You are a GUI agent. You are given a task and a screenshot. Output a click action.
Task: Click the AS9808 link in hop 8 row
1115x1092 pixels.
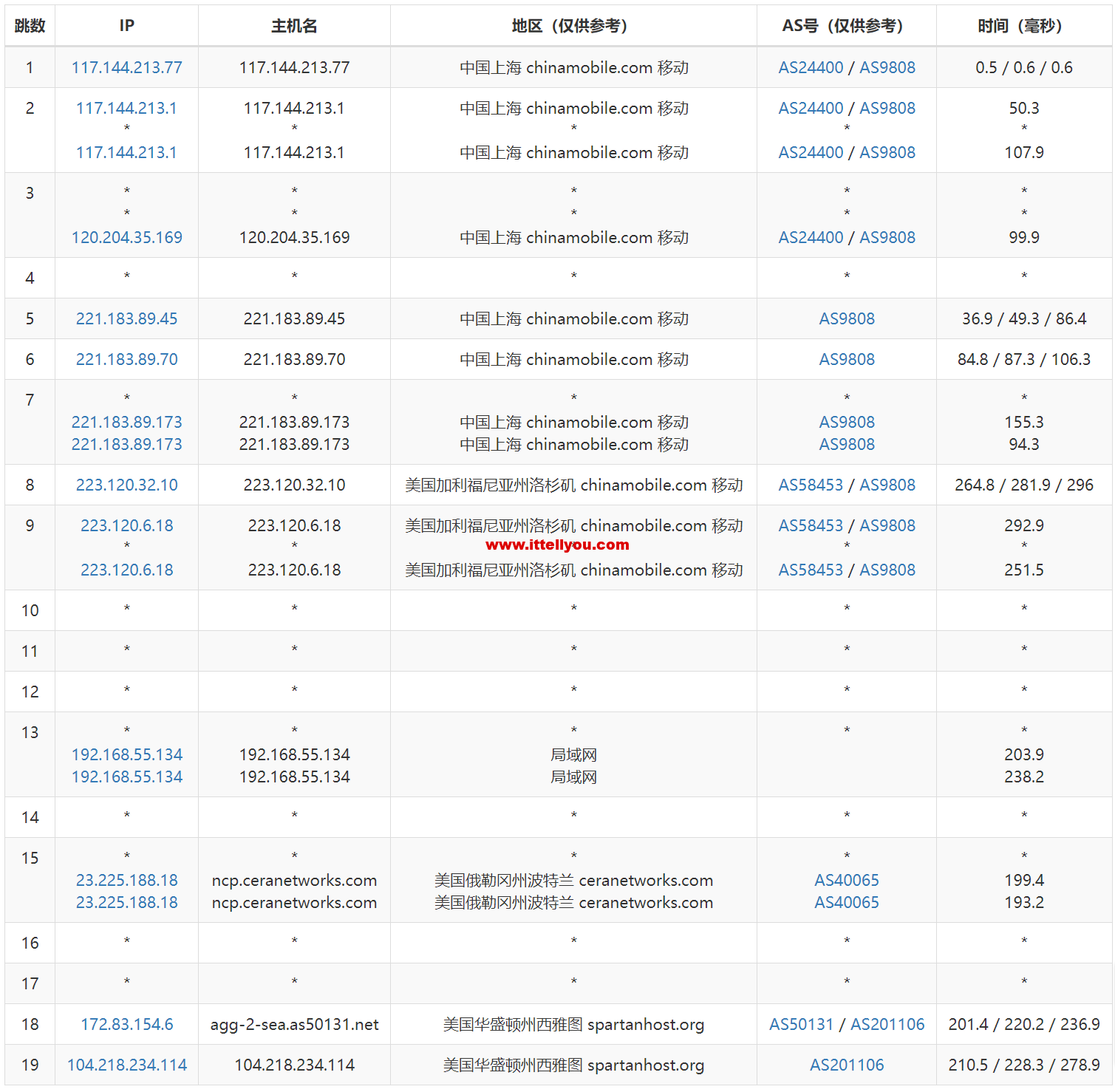click(x=887, y=485)
